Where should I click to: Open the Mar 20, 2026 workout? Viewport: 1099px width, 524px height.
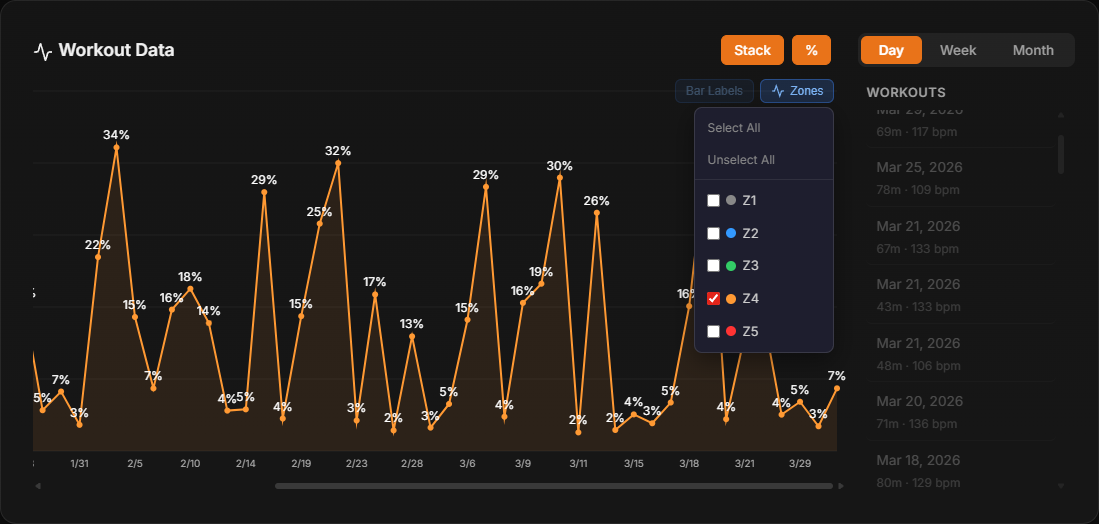tap(960, 411)
